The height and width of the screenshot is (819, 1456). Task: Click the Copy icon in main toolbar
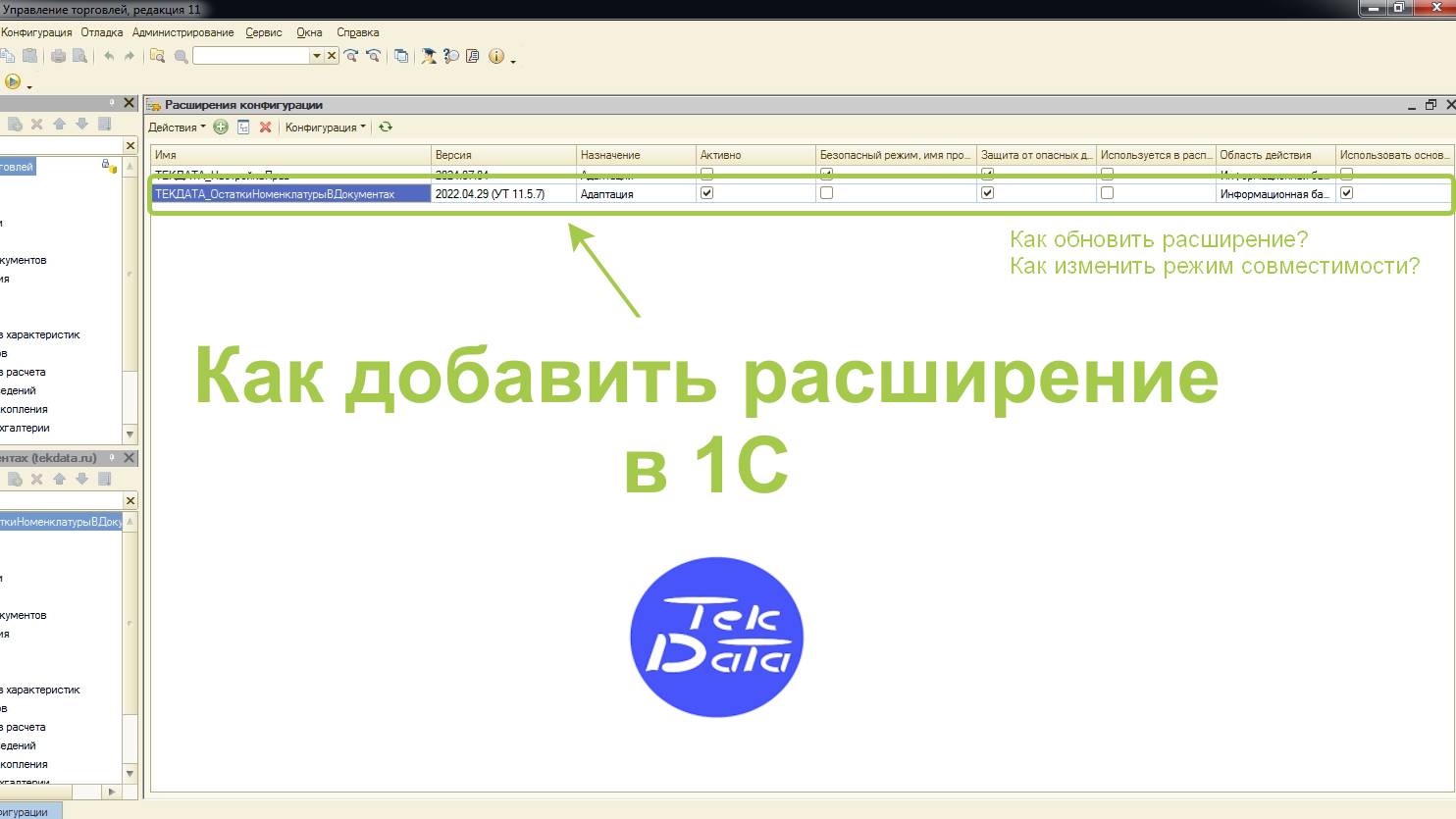(8, 56)
